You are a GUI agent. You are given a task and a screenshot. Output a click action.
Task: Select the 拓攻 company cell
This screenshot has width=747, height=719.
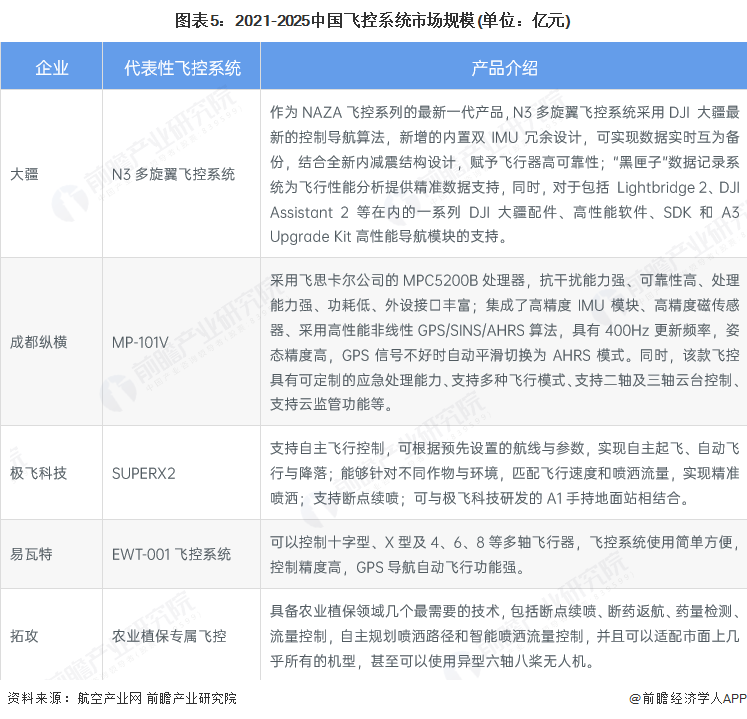(26, 635)
